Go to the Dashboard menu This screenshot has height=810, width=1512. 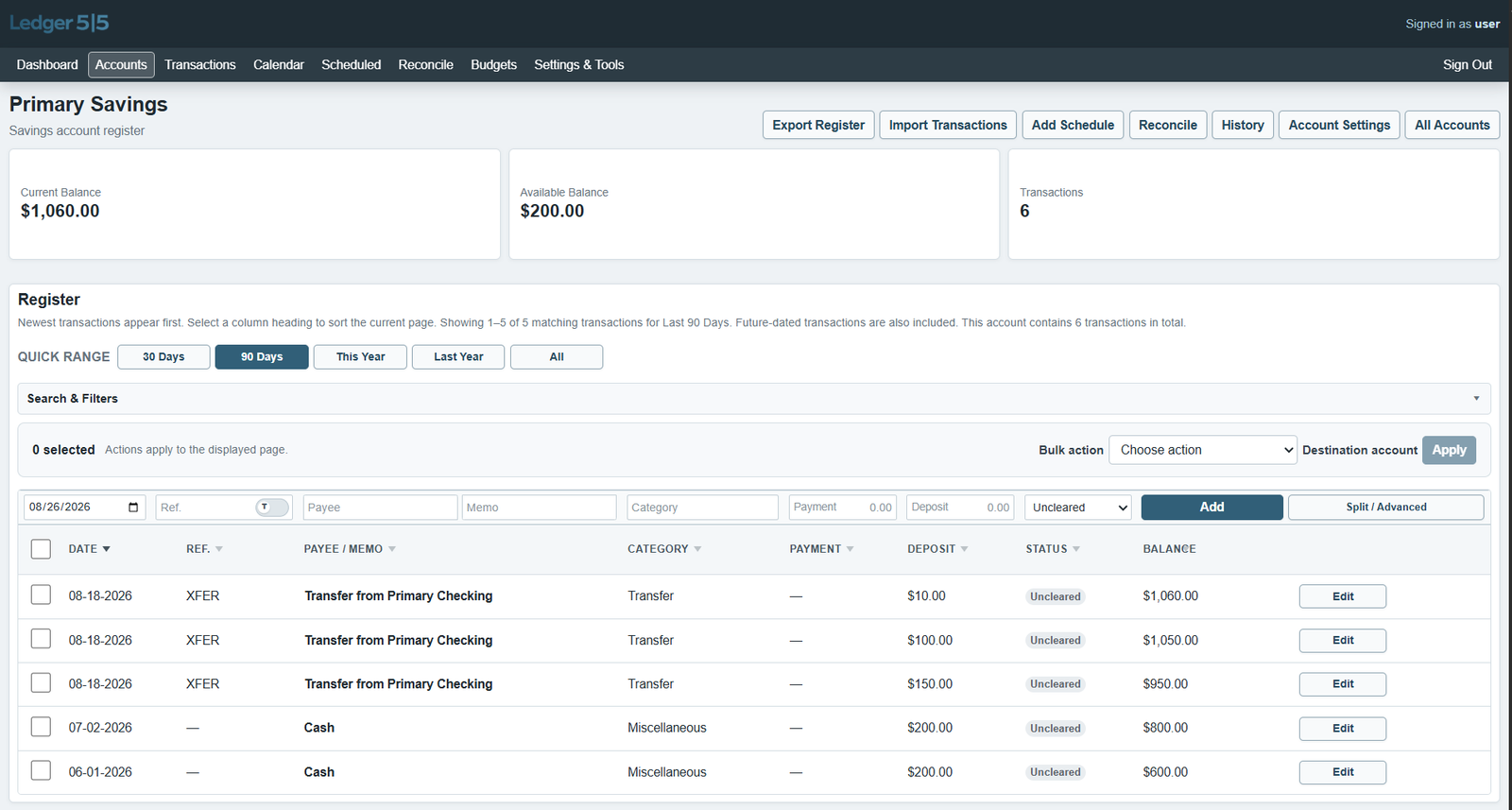tap(47, 65)
